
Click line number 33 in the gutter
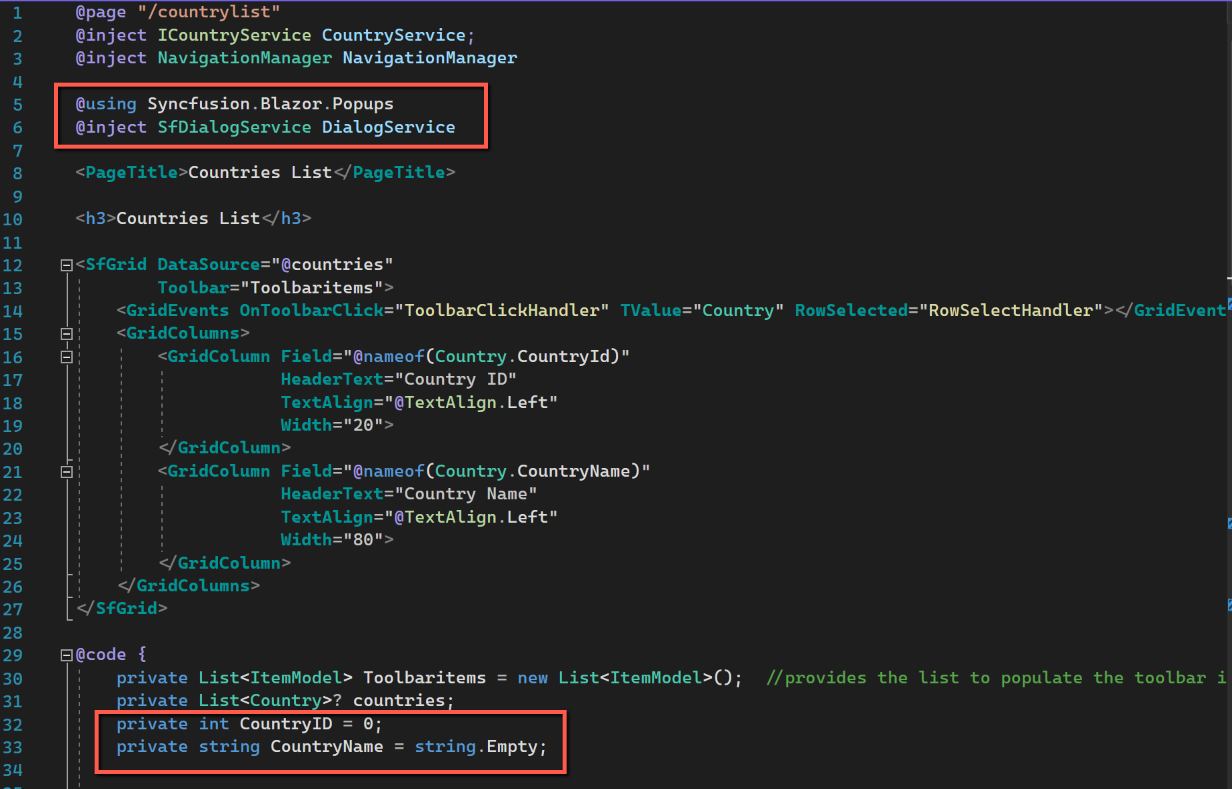click(17, 746)
